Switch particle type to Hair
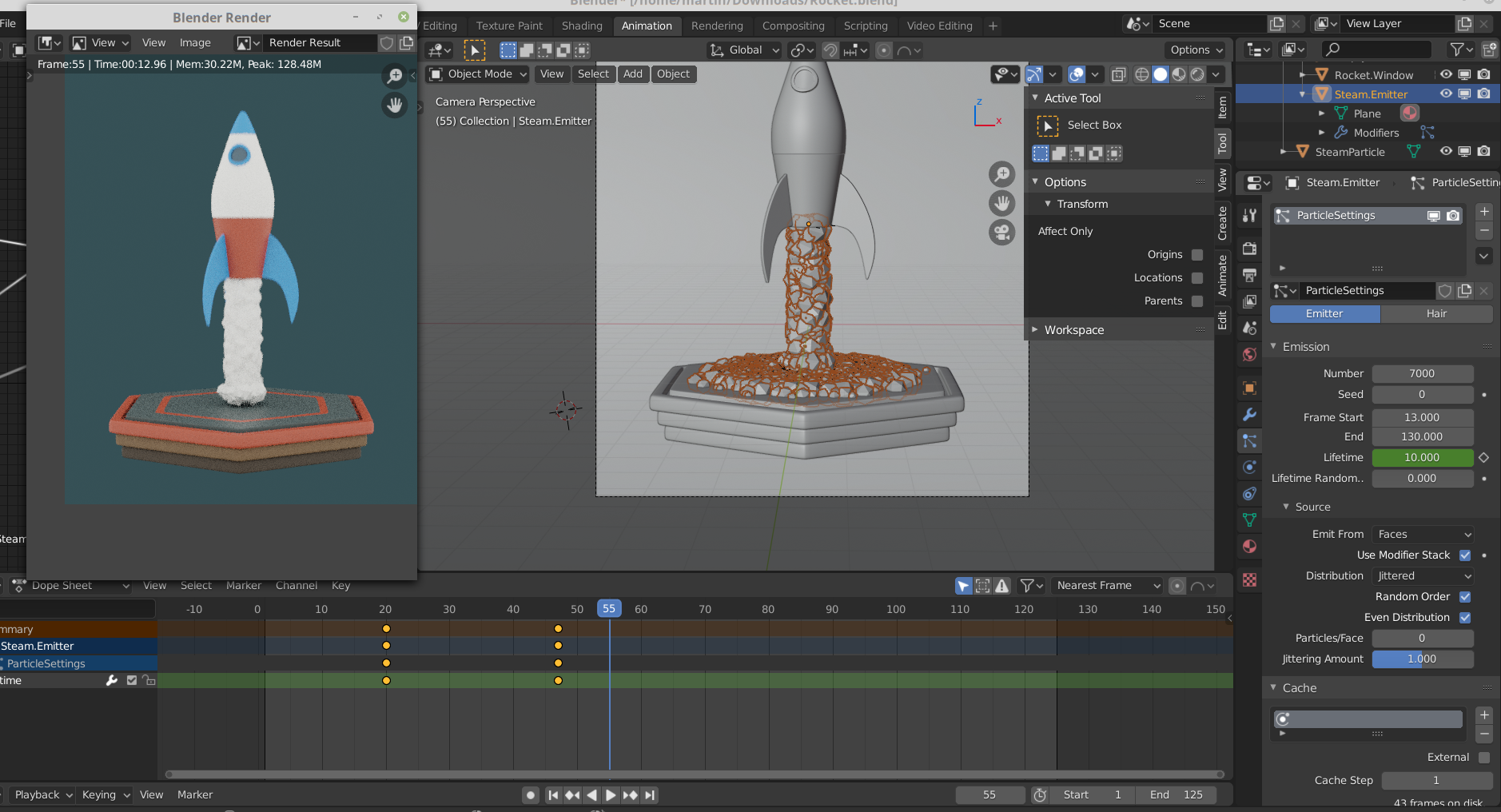This screenshot has height=812, width=1501. (1436, 314)
